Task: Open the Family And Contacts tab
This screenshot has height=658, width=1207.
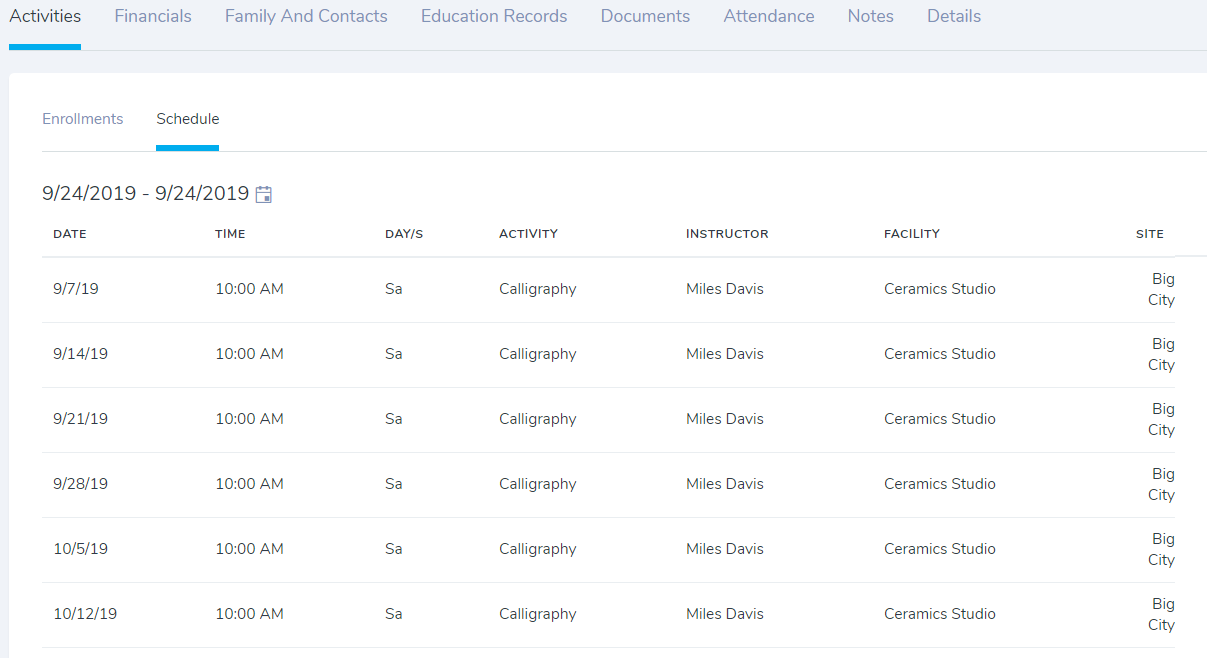Action: tap(306, 17)
